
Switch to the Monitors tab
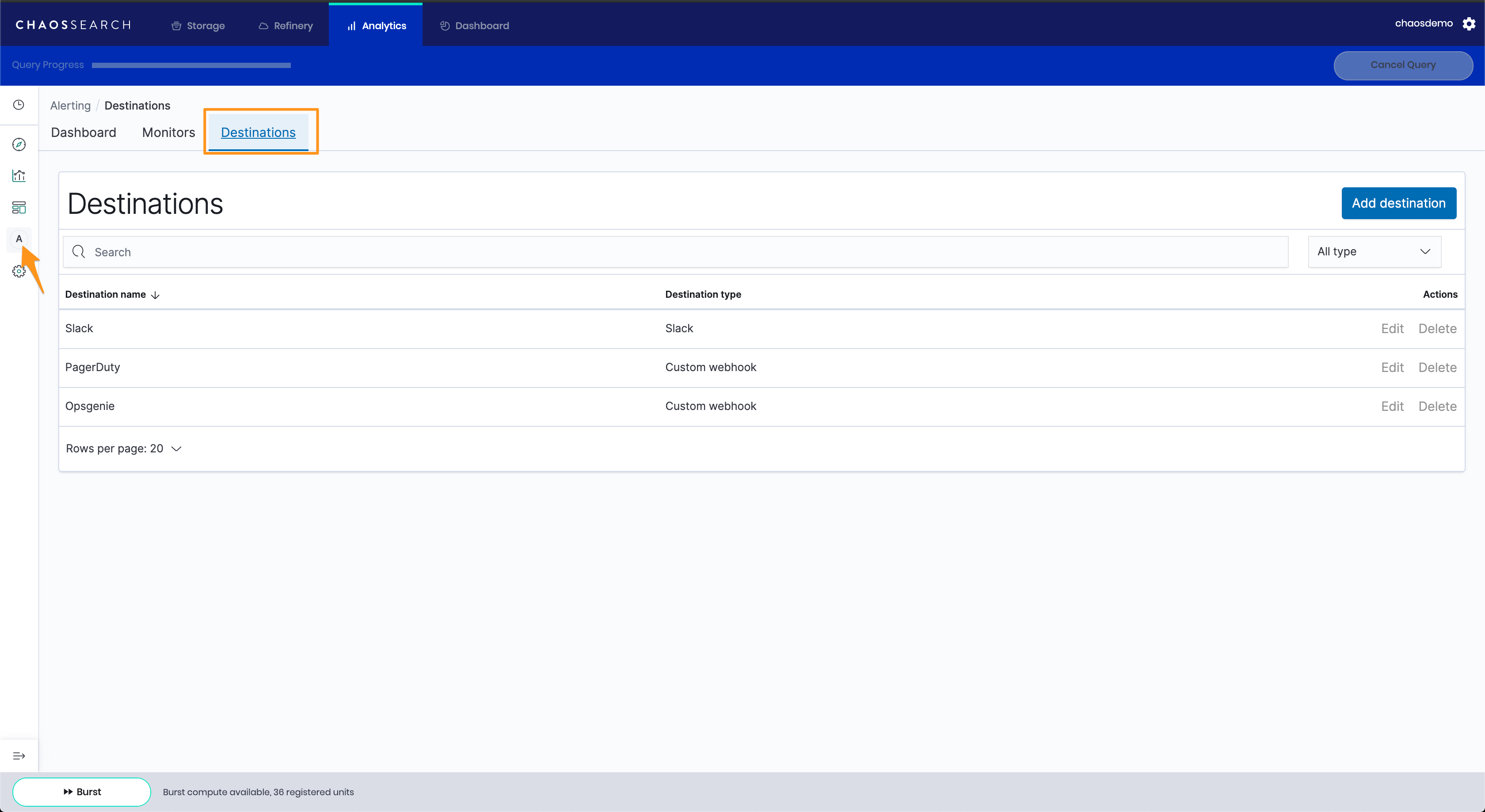168,133
